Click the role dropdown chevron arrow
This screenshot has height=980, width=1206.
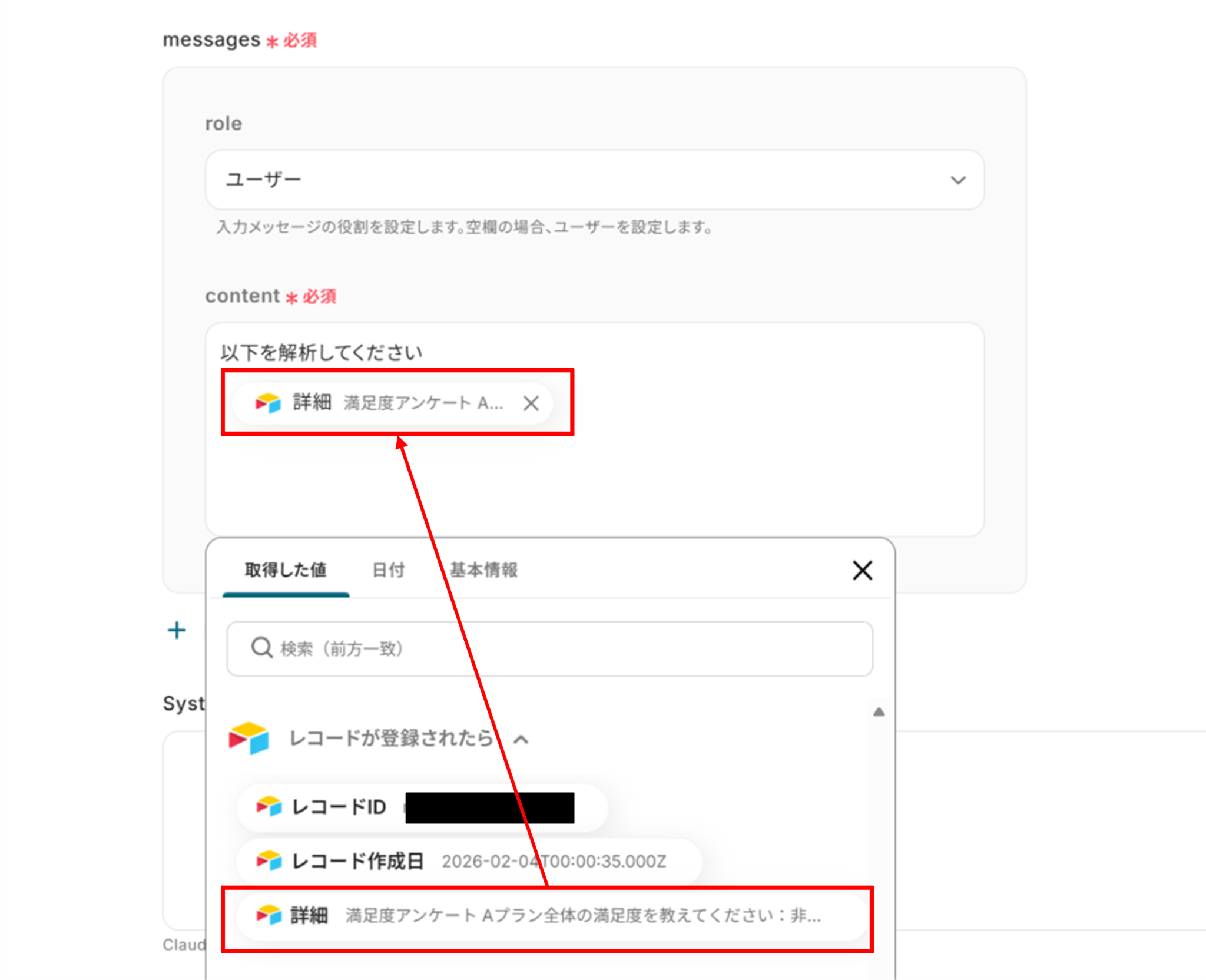(x=957, y=180)
